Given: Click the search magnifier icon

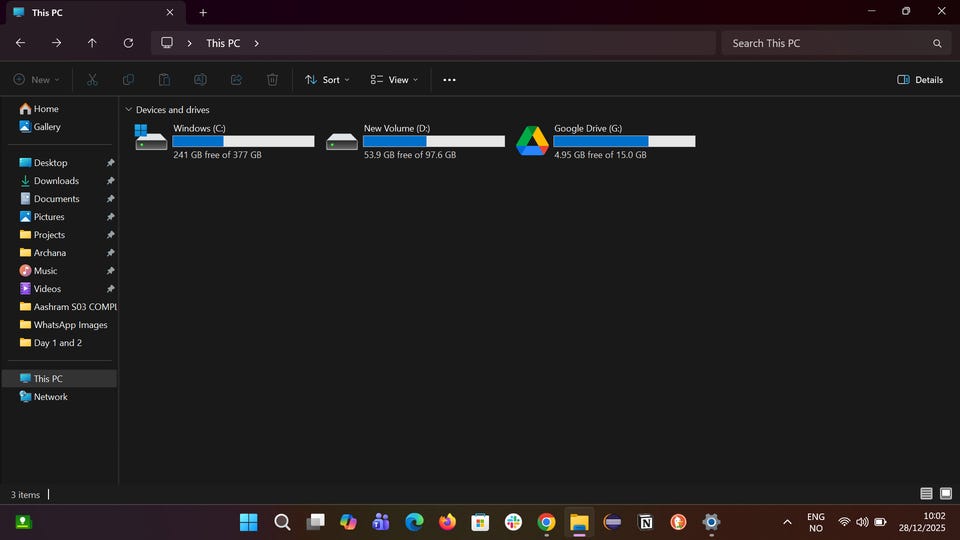Looking at the screenshot, I should tap(937, 43).
